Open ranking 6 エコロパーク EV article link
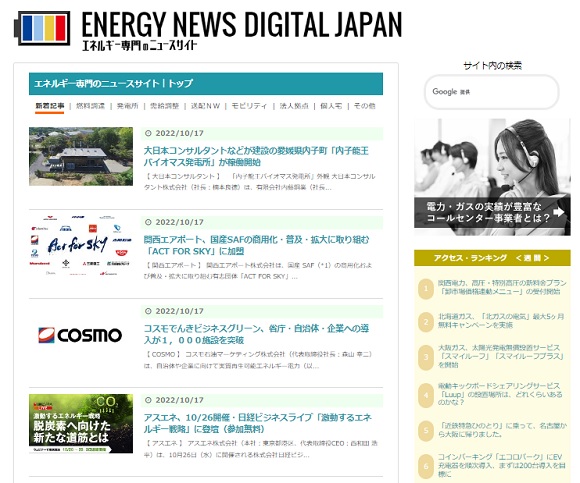The image size is (580, 483). [x=502, y=465]
